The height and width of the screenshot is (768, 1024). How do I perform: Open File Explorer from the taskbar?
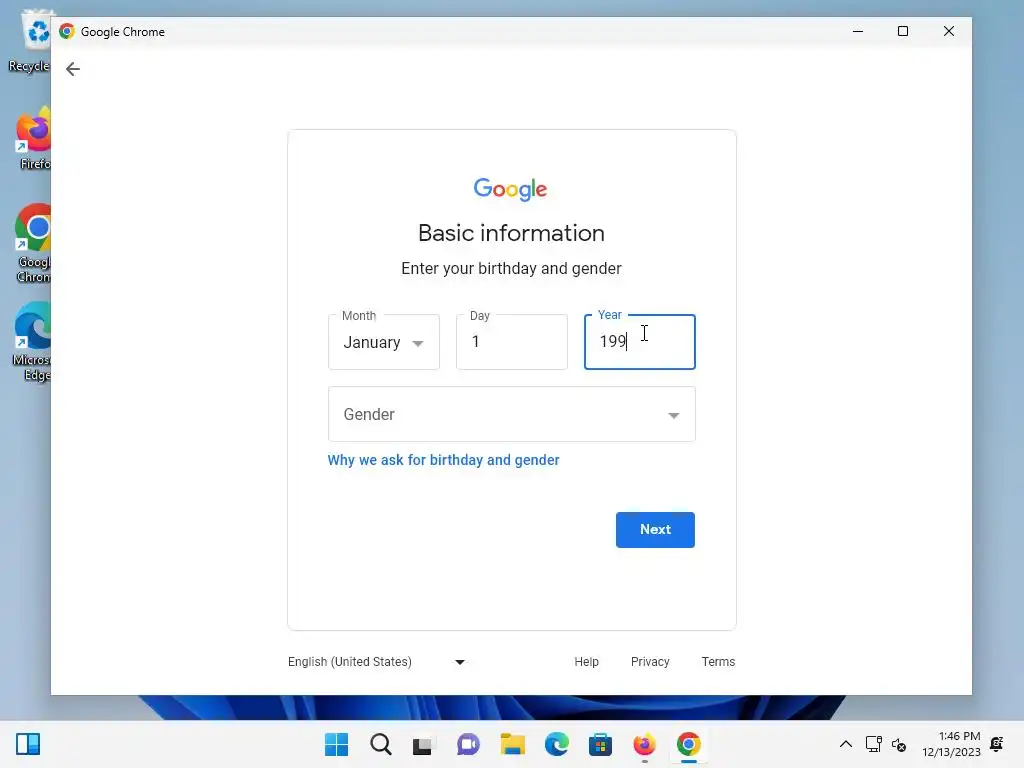pyautogui.click(x=513, y=744)
